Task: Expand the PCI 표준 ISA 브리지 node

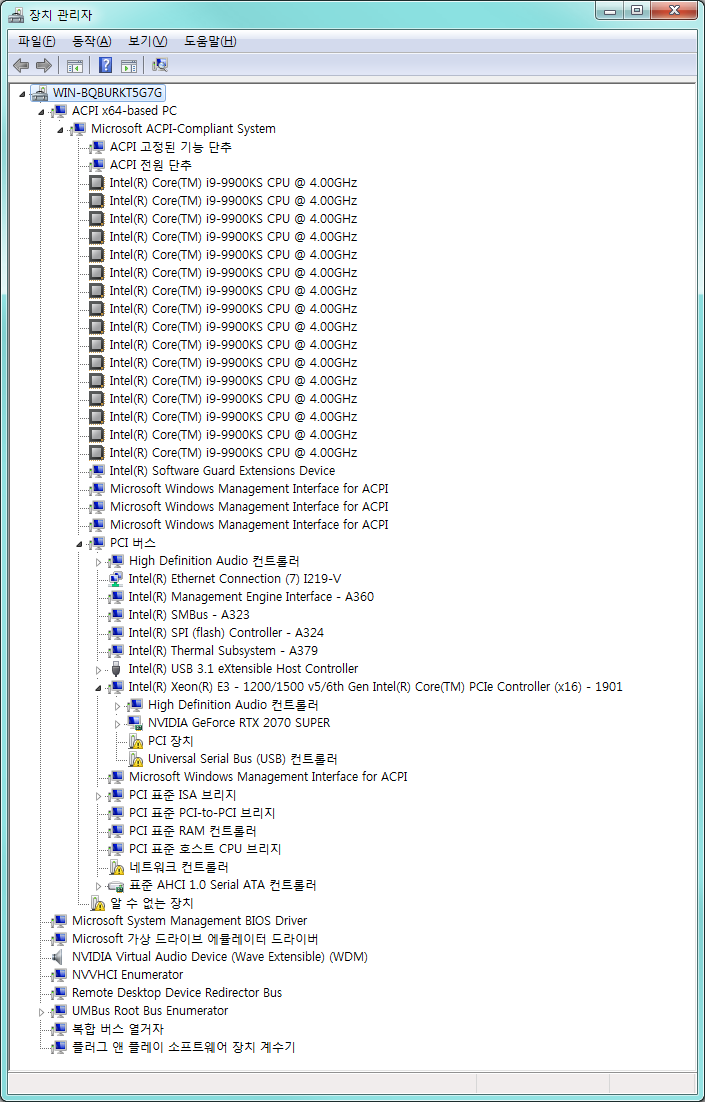Action: tap(98, 796)
